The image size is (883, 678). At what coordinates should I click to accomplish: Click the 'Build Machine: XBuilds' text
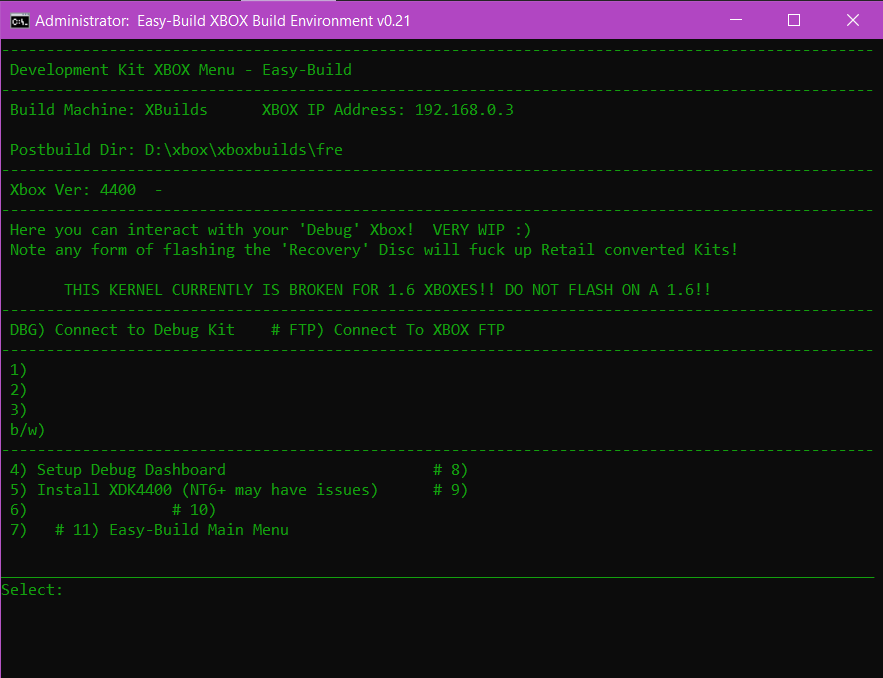click(x=109, y=110)
